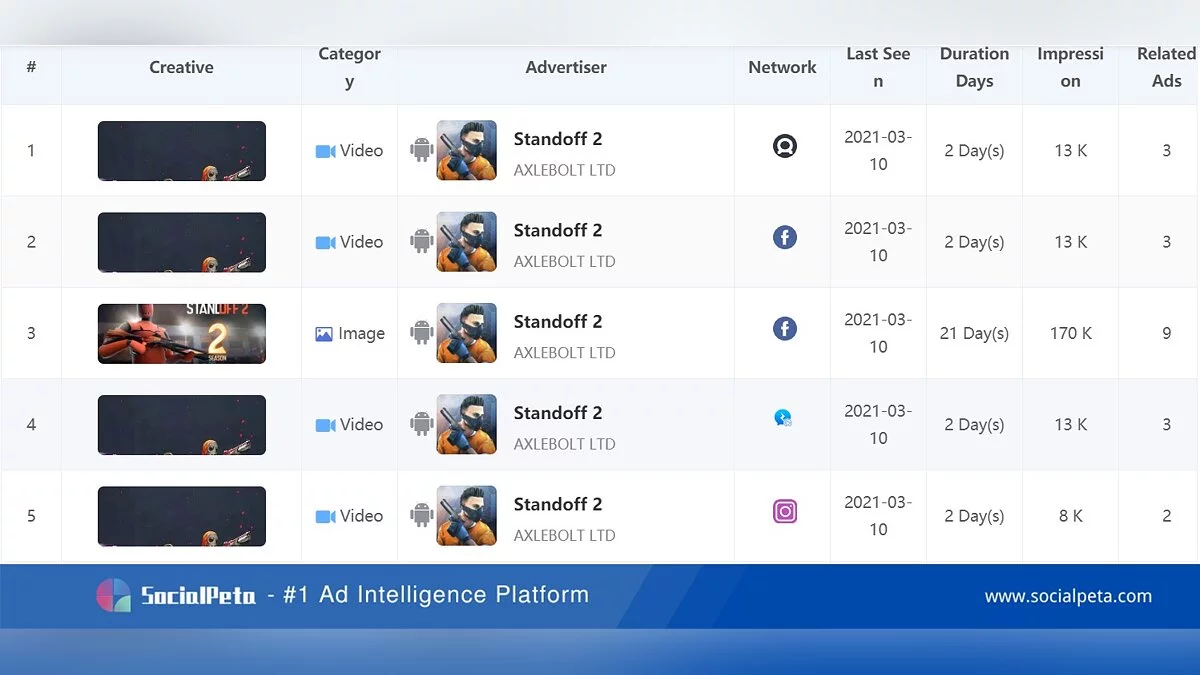Click row number 4 in the first column
This screenshot has width=1200, height=675.
click(31, 425)
